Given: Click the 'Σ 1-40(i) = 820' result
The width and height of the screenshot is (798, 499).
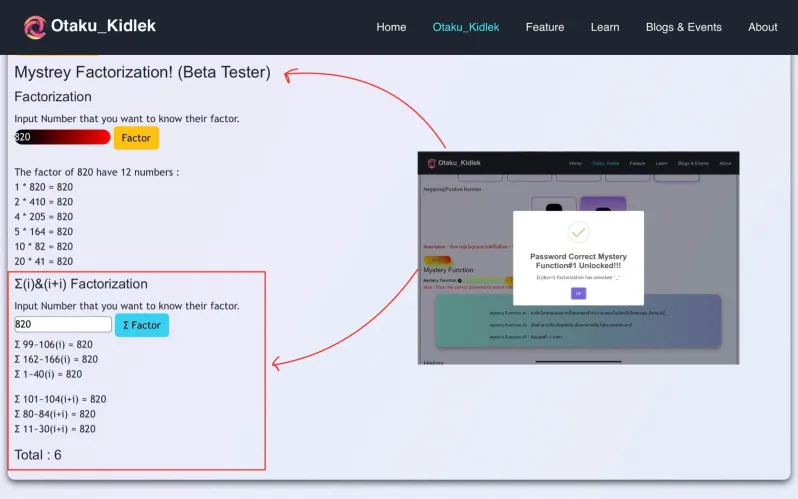Looking at the screenshot, I should pos(48,374).
